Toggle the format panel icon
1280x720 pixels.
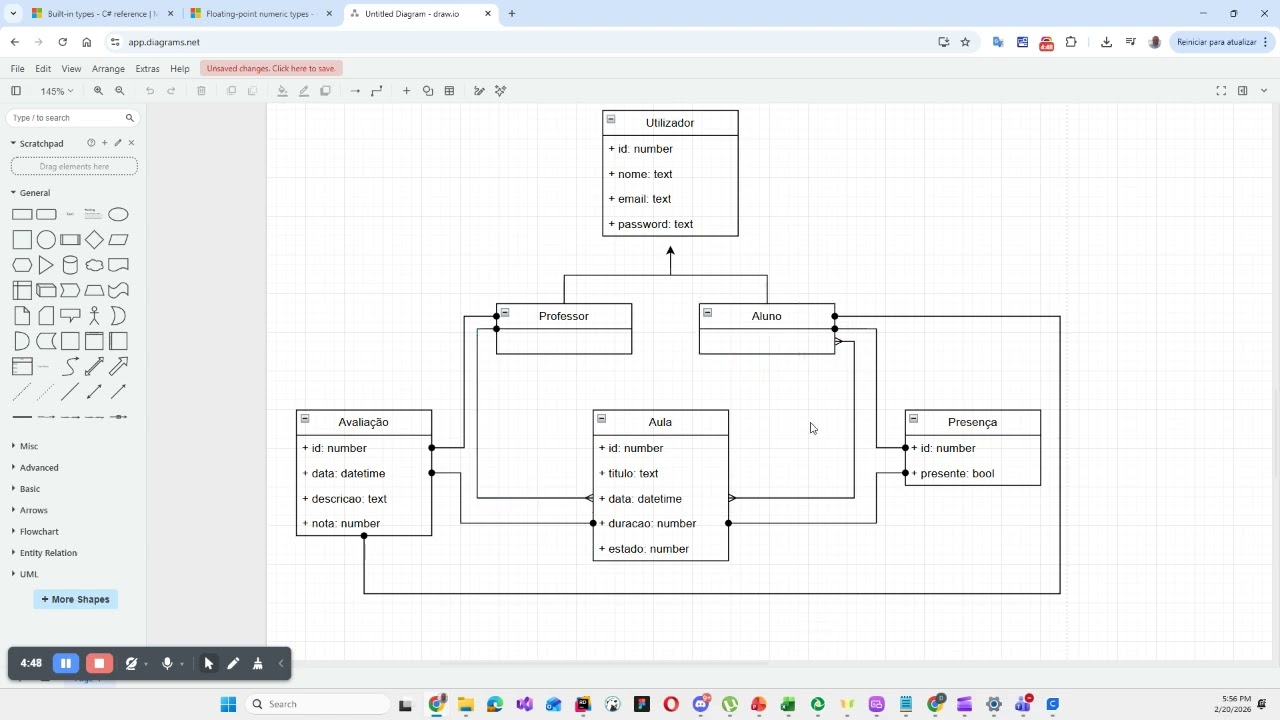pos(1243,91)
